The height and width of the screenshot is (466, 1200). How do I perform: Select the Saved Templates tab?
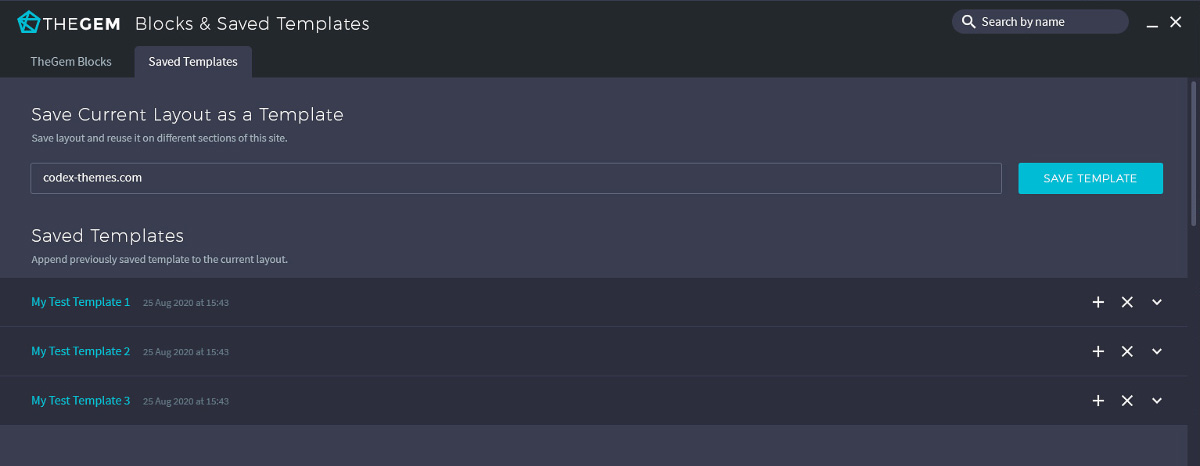click(x=193, y=62)
